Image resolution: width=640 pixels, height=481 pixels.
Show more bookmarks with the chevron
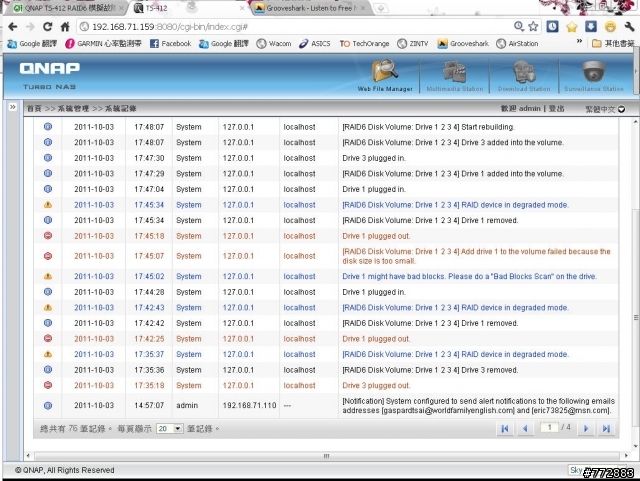pos(579,41)
